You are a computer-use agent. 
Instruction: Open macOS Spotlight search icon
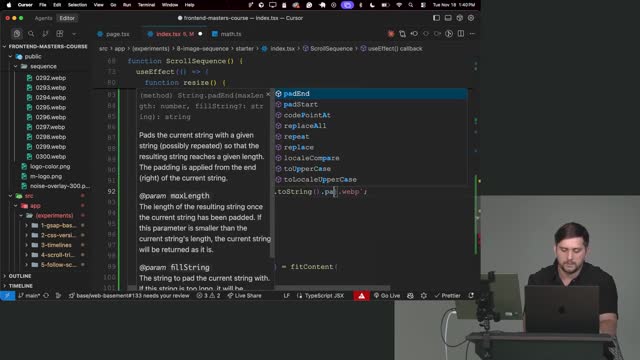click(x=411, y=5)
